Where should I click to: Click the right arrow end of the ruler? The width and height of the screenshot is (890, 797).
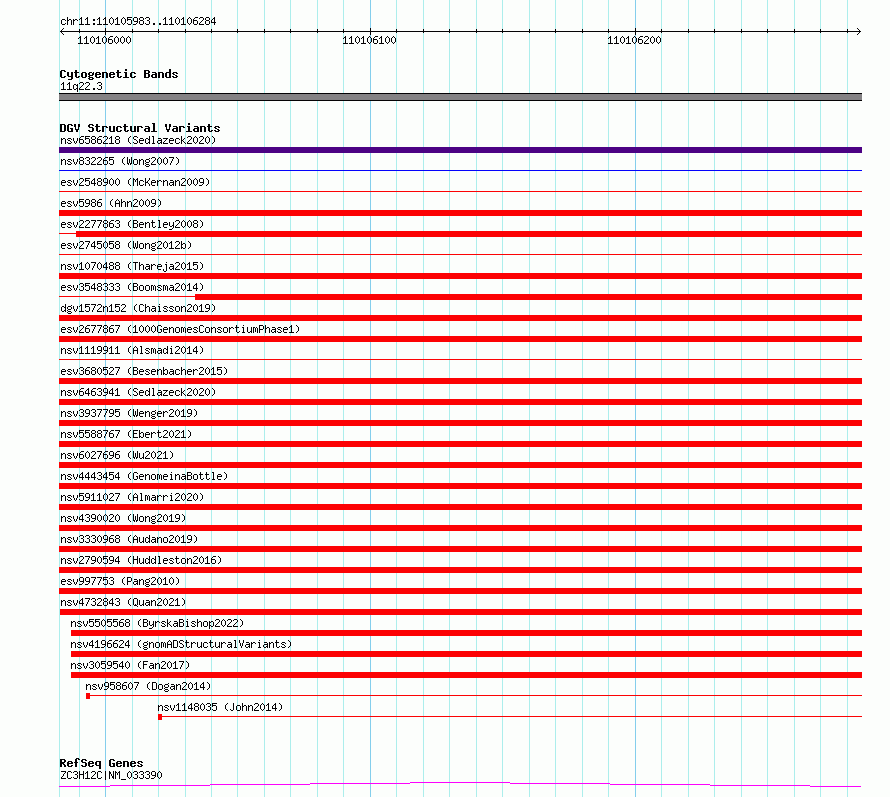(858, 31)
